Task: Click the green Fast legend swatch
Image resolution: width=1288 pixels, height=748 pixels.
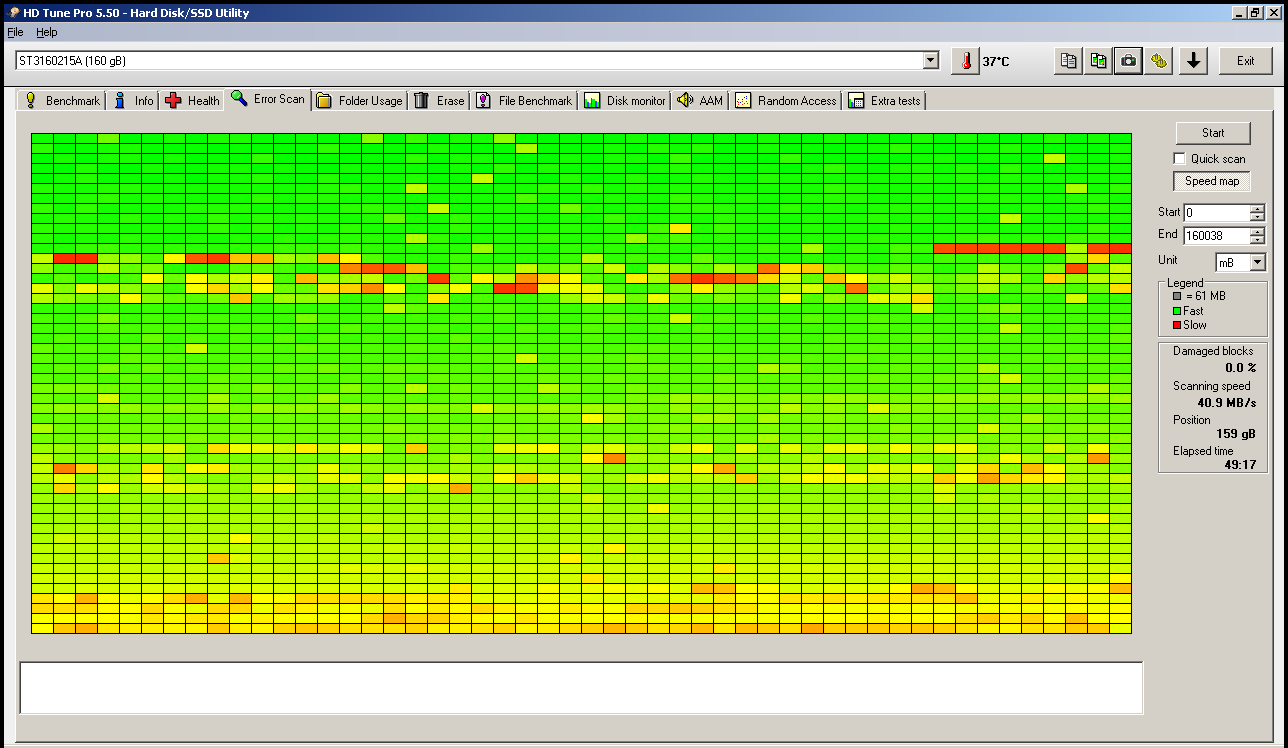Action: 1177,311
